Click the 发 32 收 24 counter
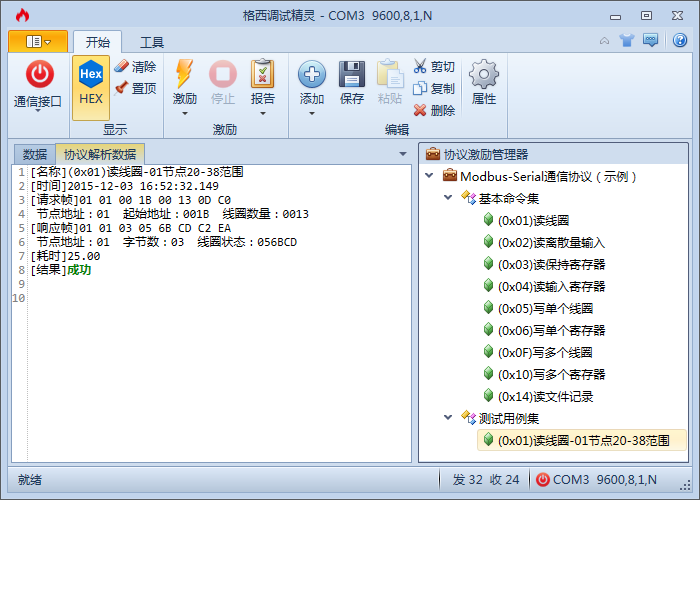 [x=486, y=479]
